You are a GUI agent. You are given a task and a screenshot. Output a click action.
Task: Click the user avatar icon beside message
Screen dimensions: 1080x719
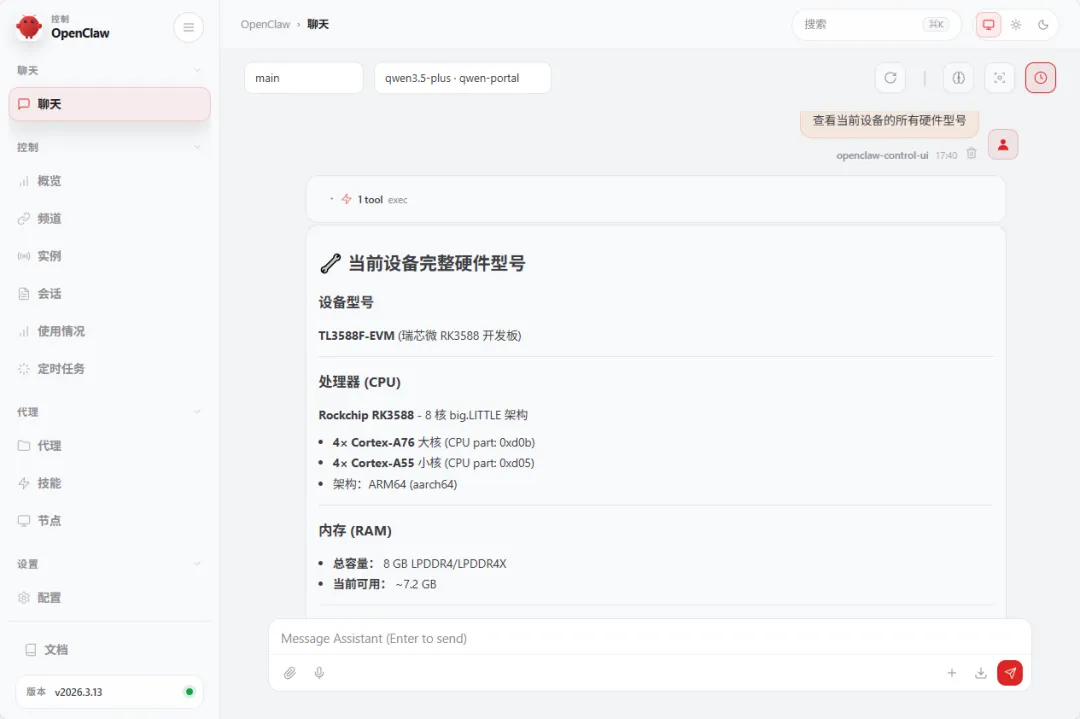(x=1003, y=145)
